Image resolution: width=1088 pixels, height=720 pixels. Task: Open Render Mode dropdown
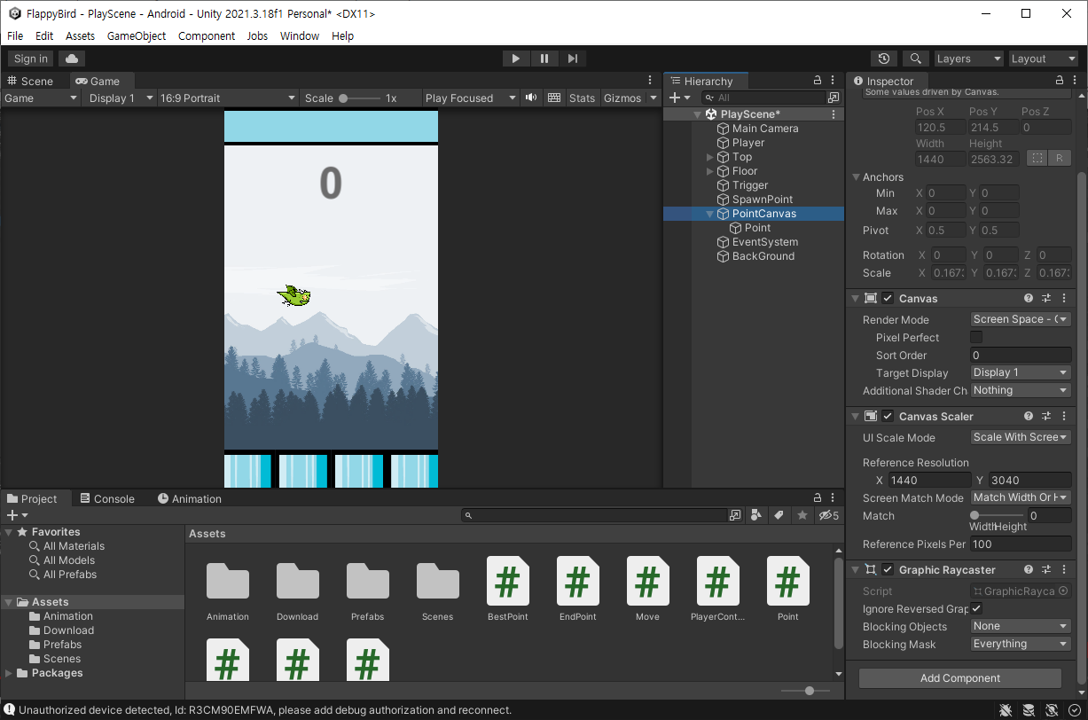(x=1020, y=319)
